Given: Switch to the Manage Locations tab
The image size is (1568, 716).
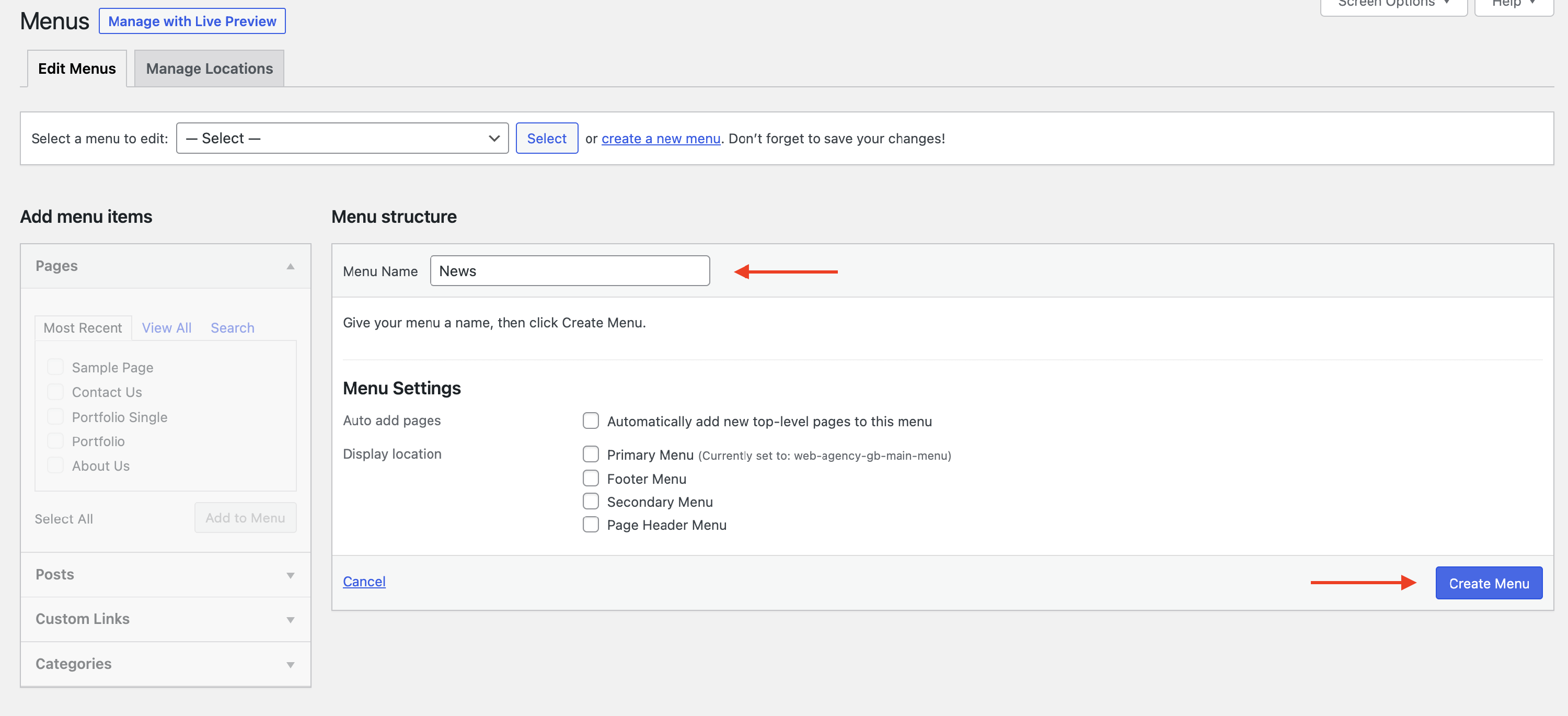Looking at the screenshot, I should pyautogui.click(x=209, y=69).
